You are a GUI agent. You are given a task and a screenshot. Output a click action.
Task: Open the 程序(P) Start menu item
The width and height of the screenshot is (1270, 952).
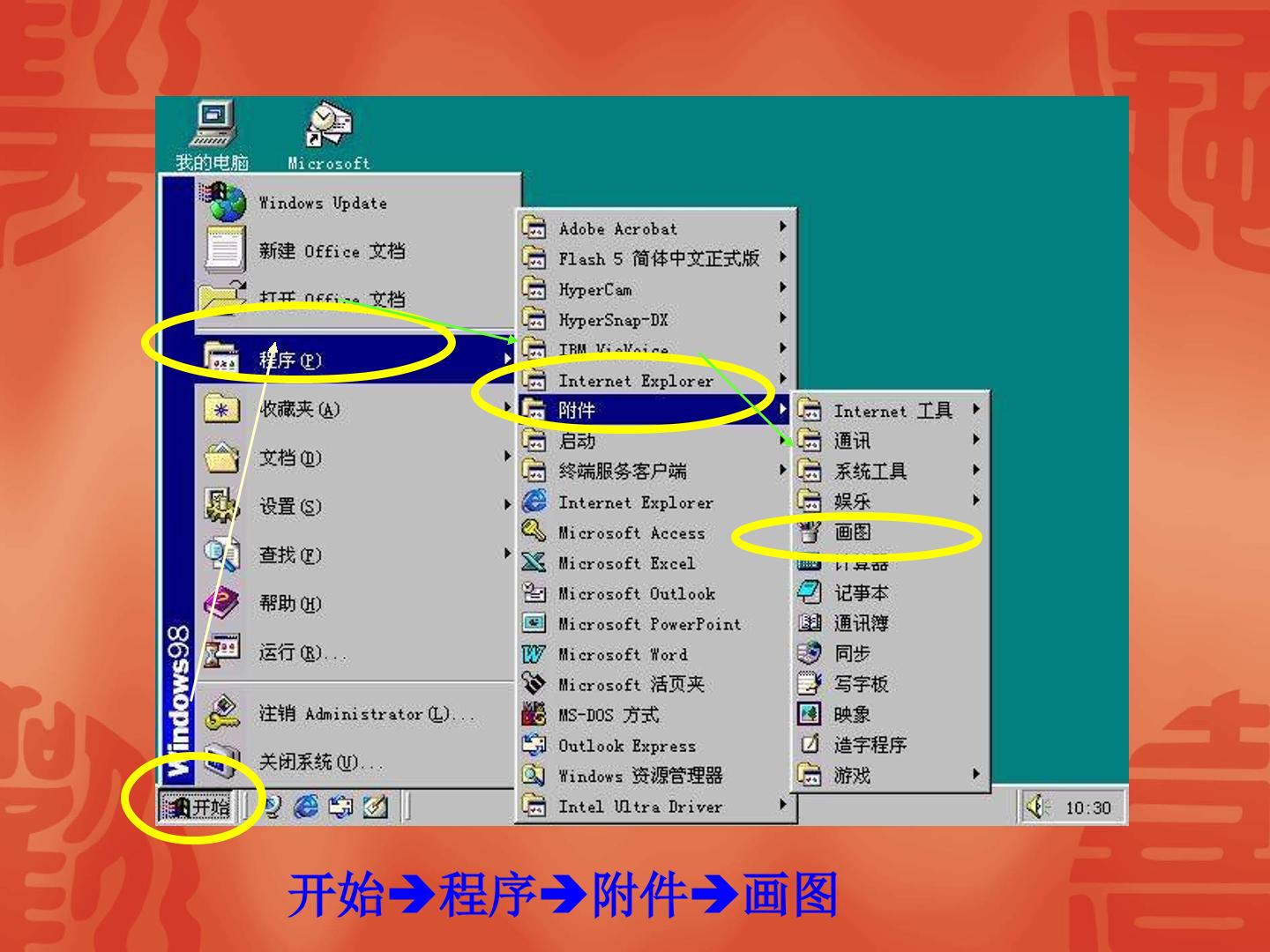click(x=355, y=360)
